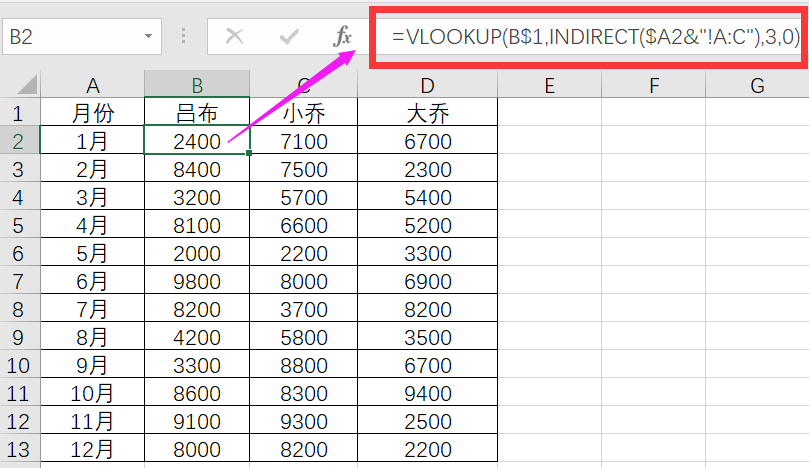
Task: Click cell with value 6600
Action: (303, 225)
